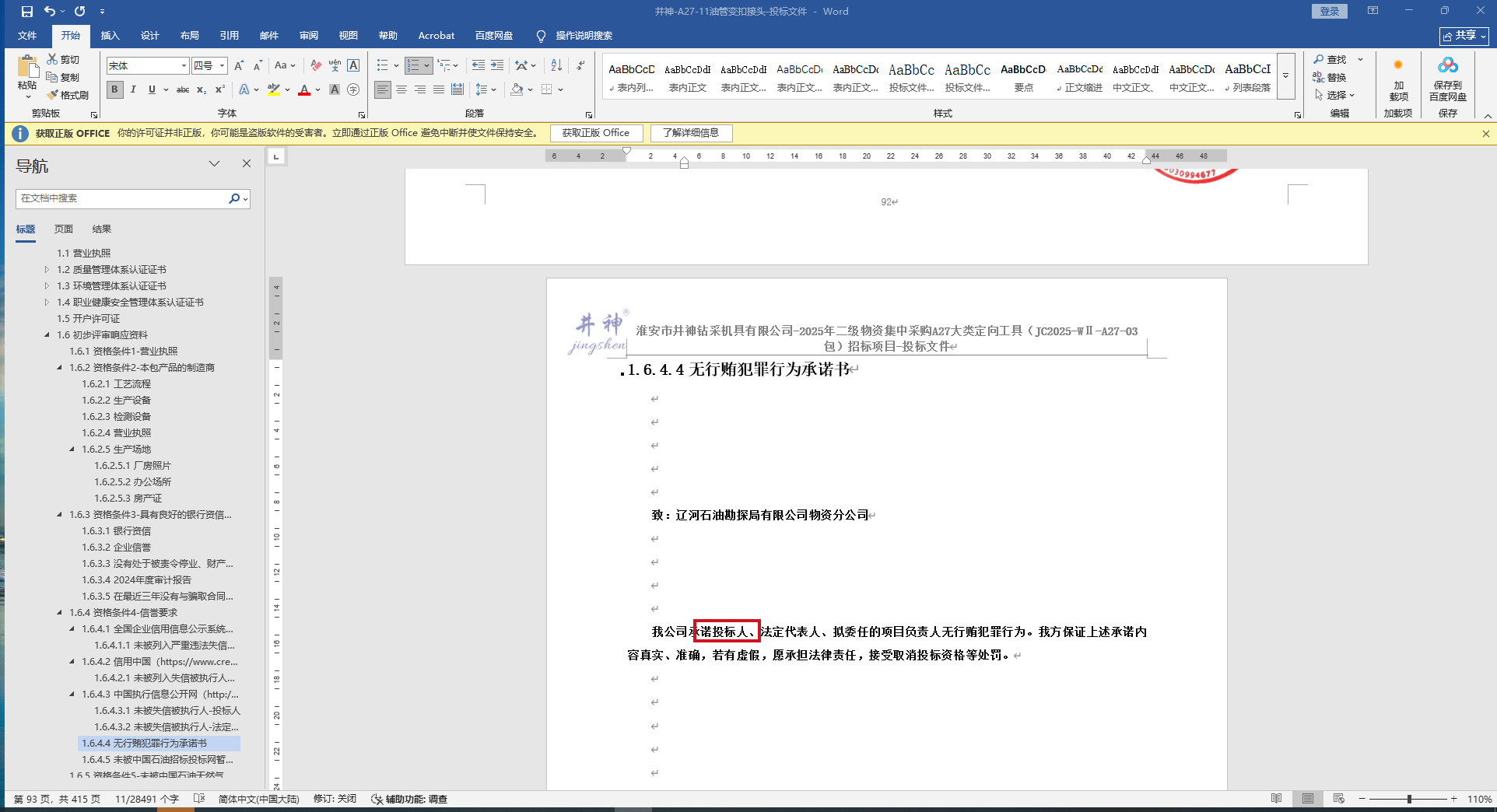Toggle superscript formatting

tap(220, 89)
